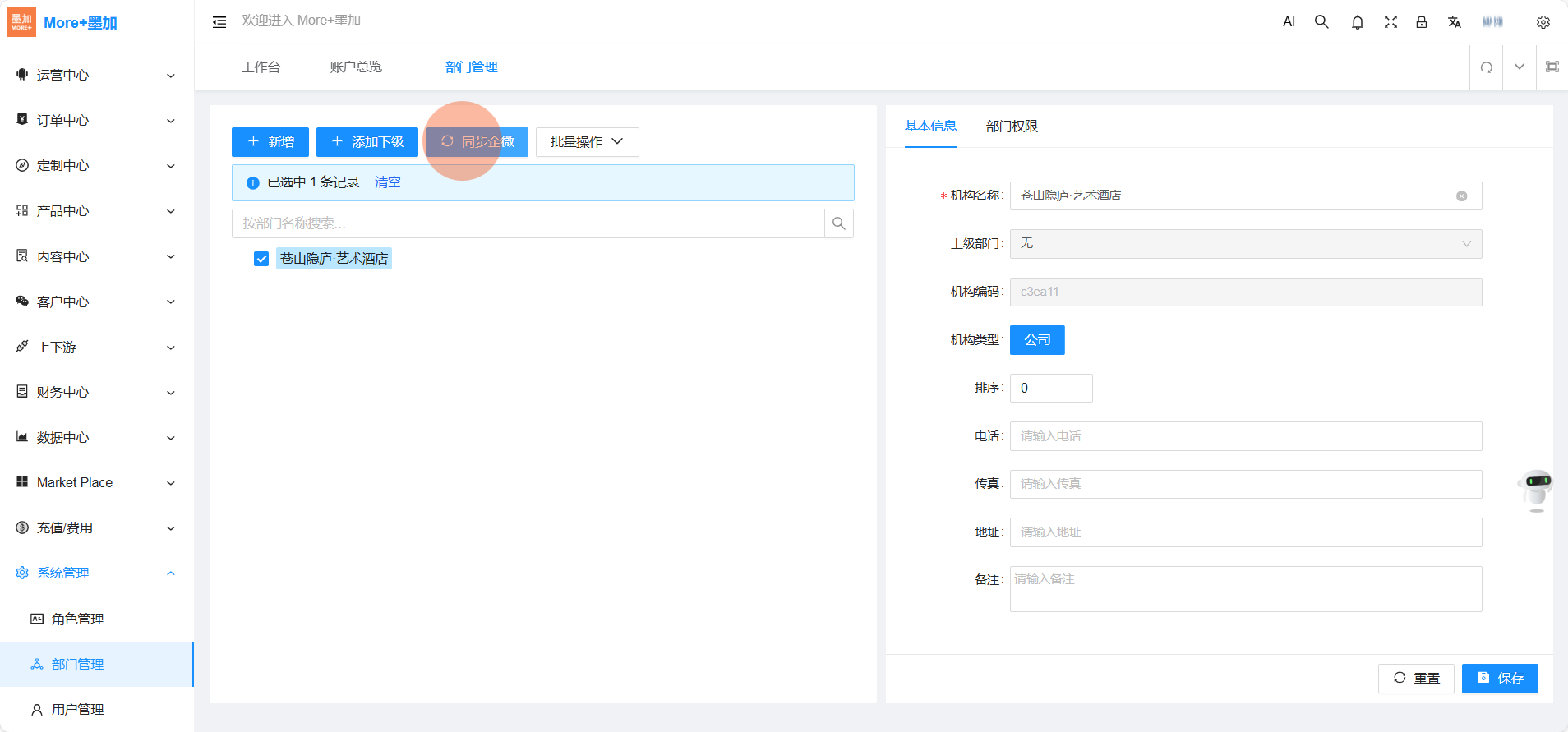The height and width of the screenshot is (732, 1568).
Task: Open the search magnifier in top bar
Action: [1321, 22]
